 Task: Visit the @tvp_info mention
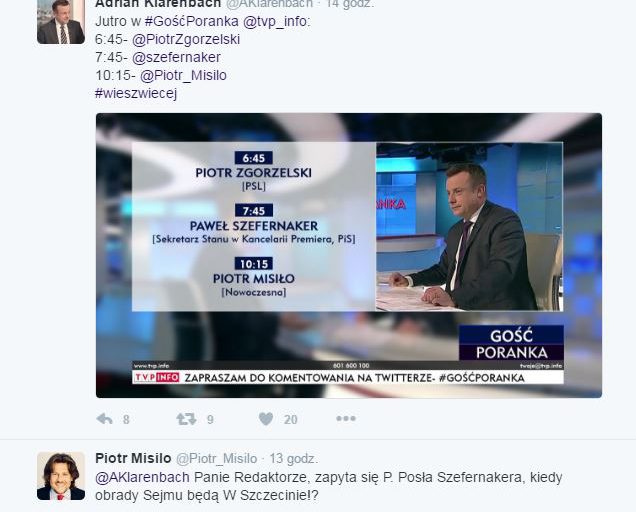tap(276, 21)
